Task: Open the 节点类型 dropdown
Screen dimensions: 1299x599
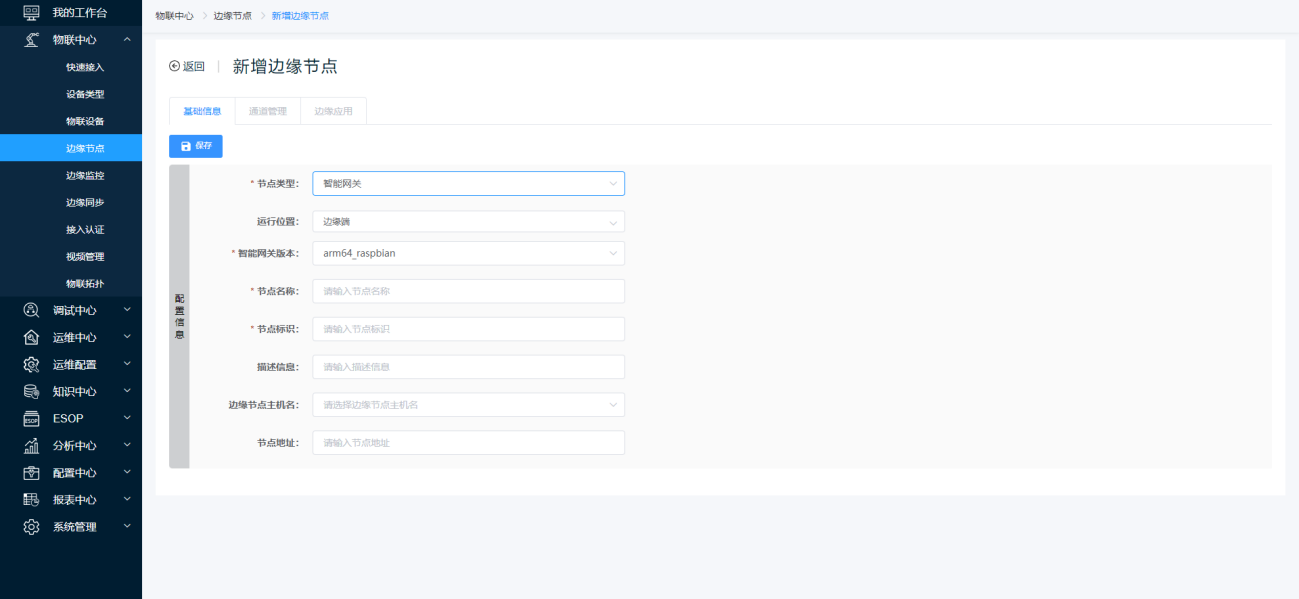Action: click(468, 184)
